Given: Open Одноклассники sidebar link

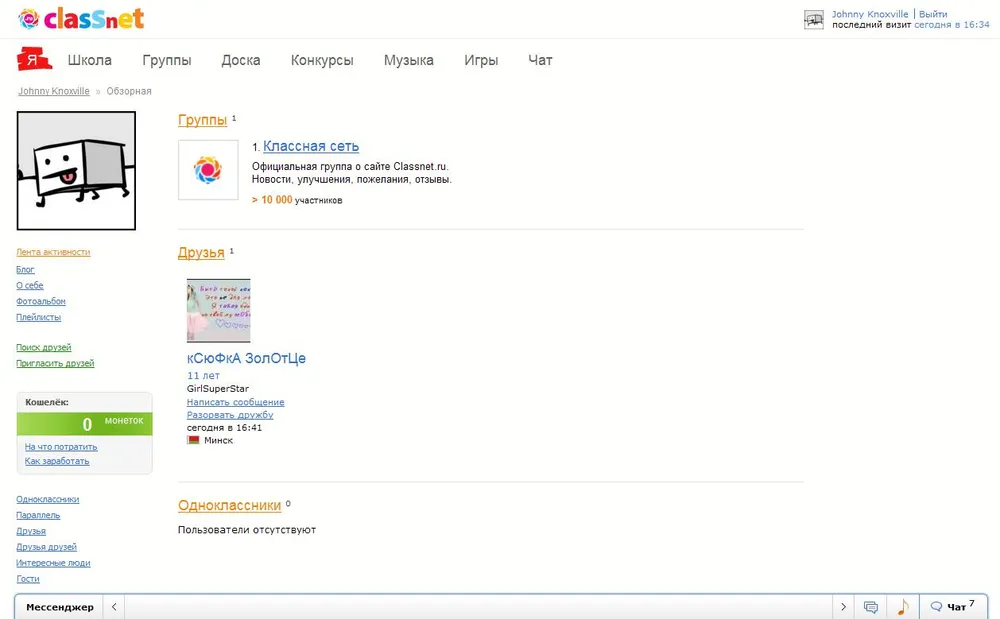Looking at the screenshot, I should (47, 499).
